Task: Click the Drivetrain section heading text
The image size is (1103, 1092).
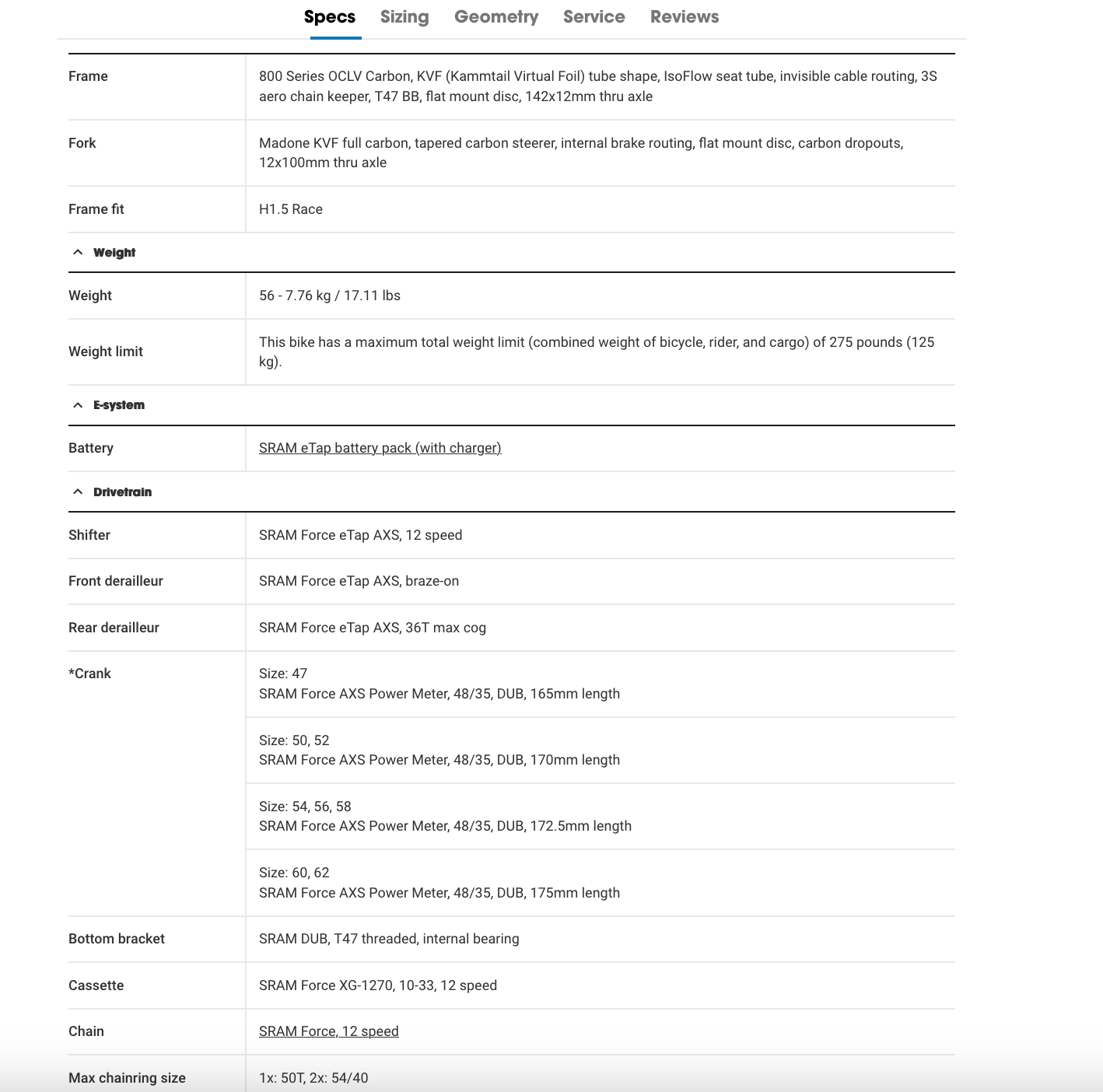Action: [123, 492]
